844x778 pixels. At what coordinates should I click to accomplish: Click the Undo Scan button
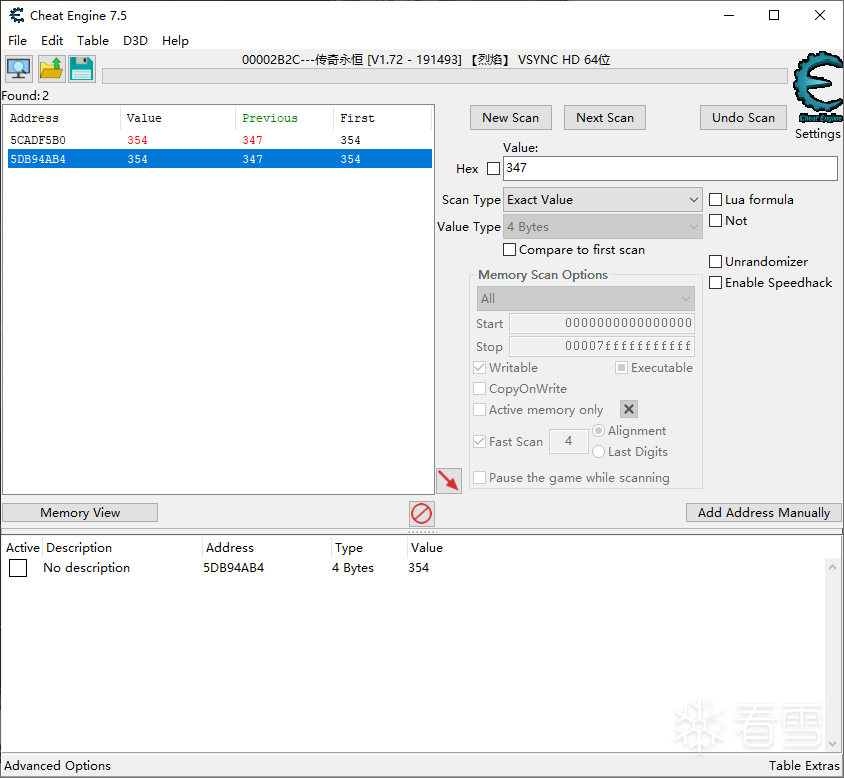743,117
